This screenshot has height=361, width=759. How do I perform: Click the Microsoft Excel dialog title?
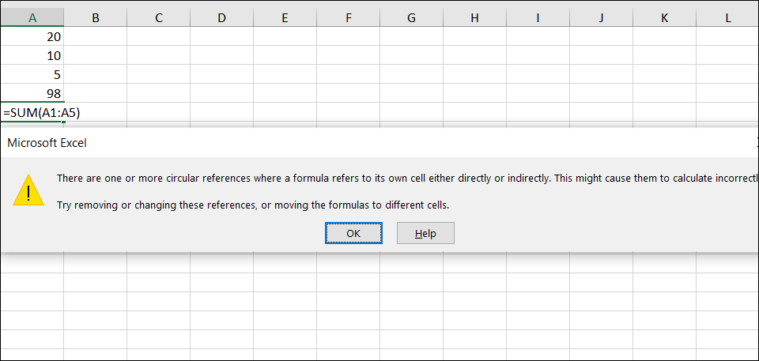(47, 143)
